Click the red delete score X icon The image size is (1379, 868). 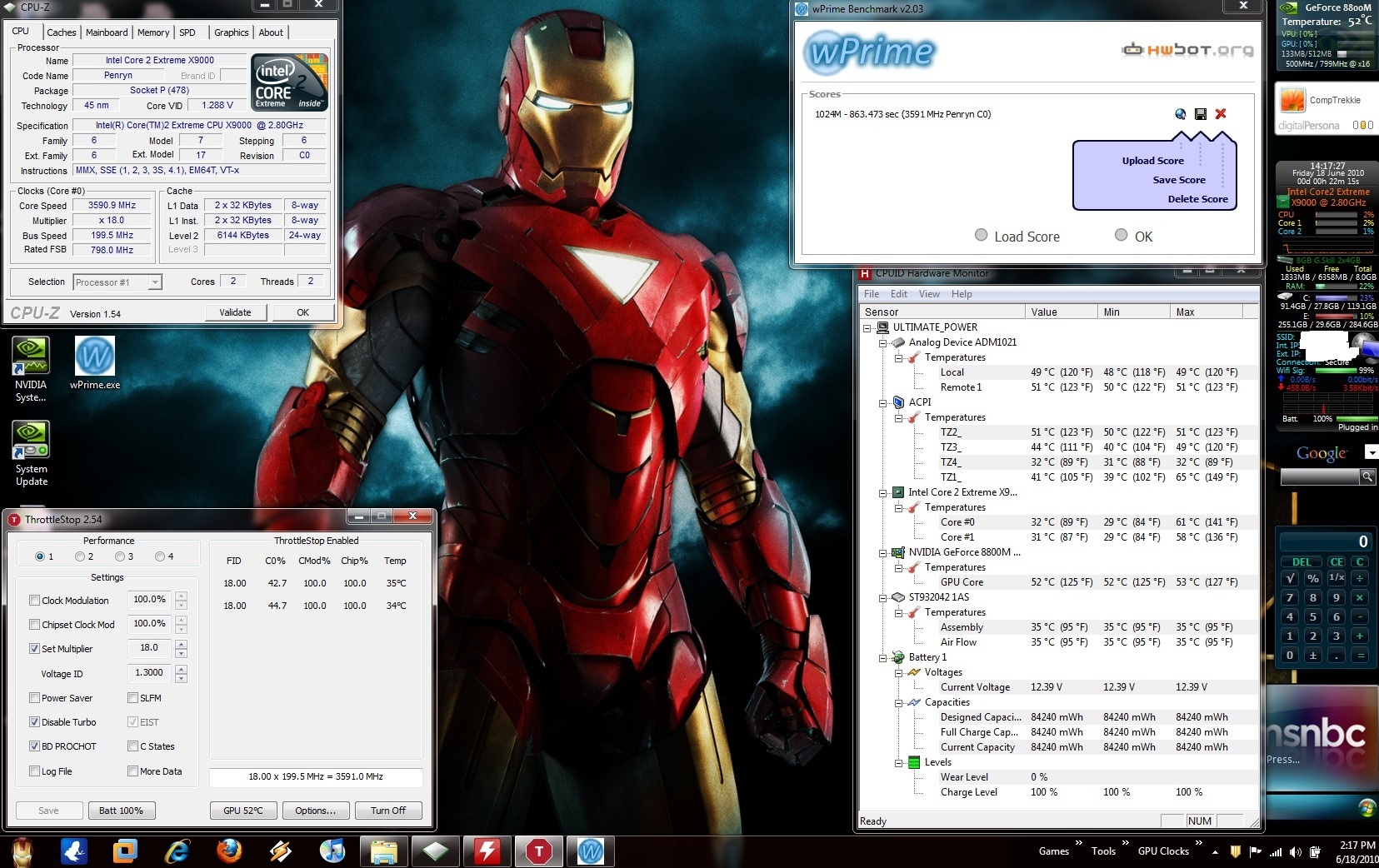(1221, 114)
